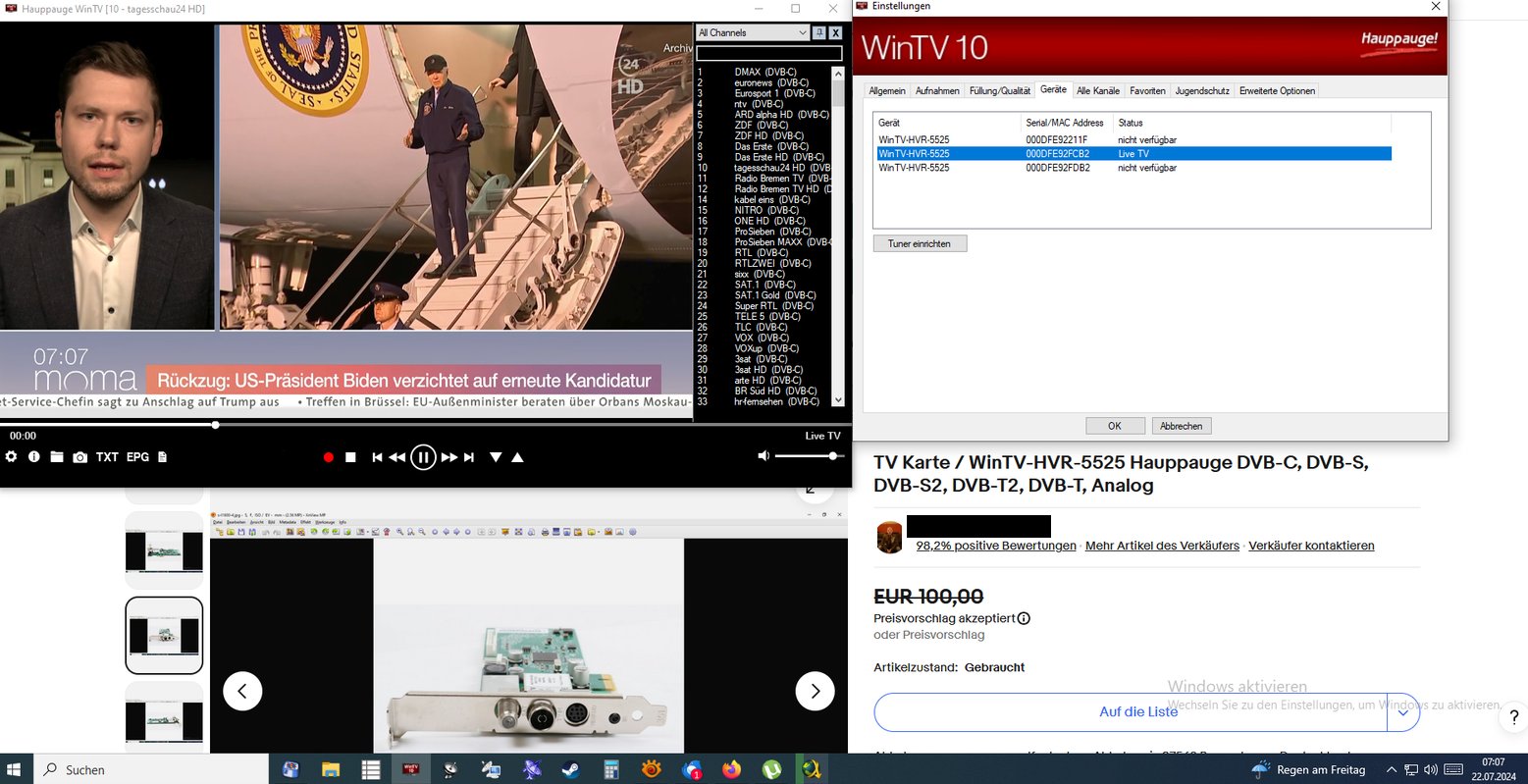Select device with serial 000DFE92FDB2
Viewport: 1528px width, 784px height.
point(1133,168)
